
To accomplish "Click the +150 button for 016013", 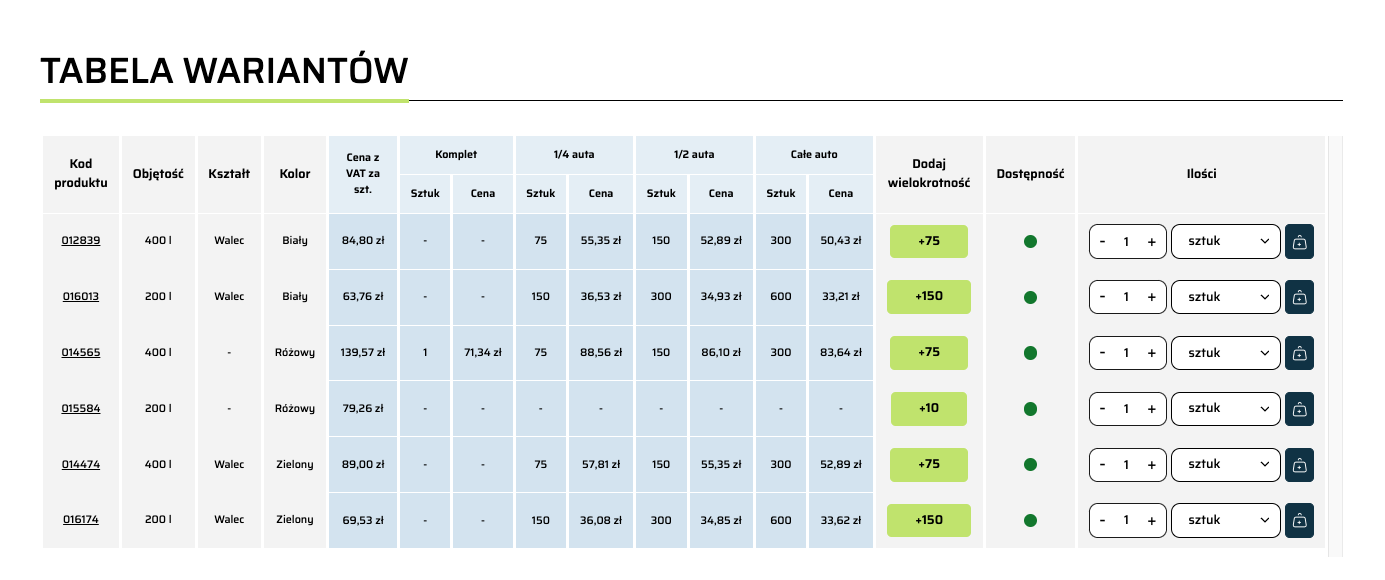I will (x=929, y=297).
